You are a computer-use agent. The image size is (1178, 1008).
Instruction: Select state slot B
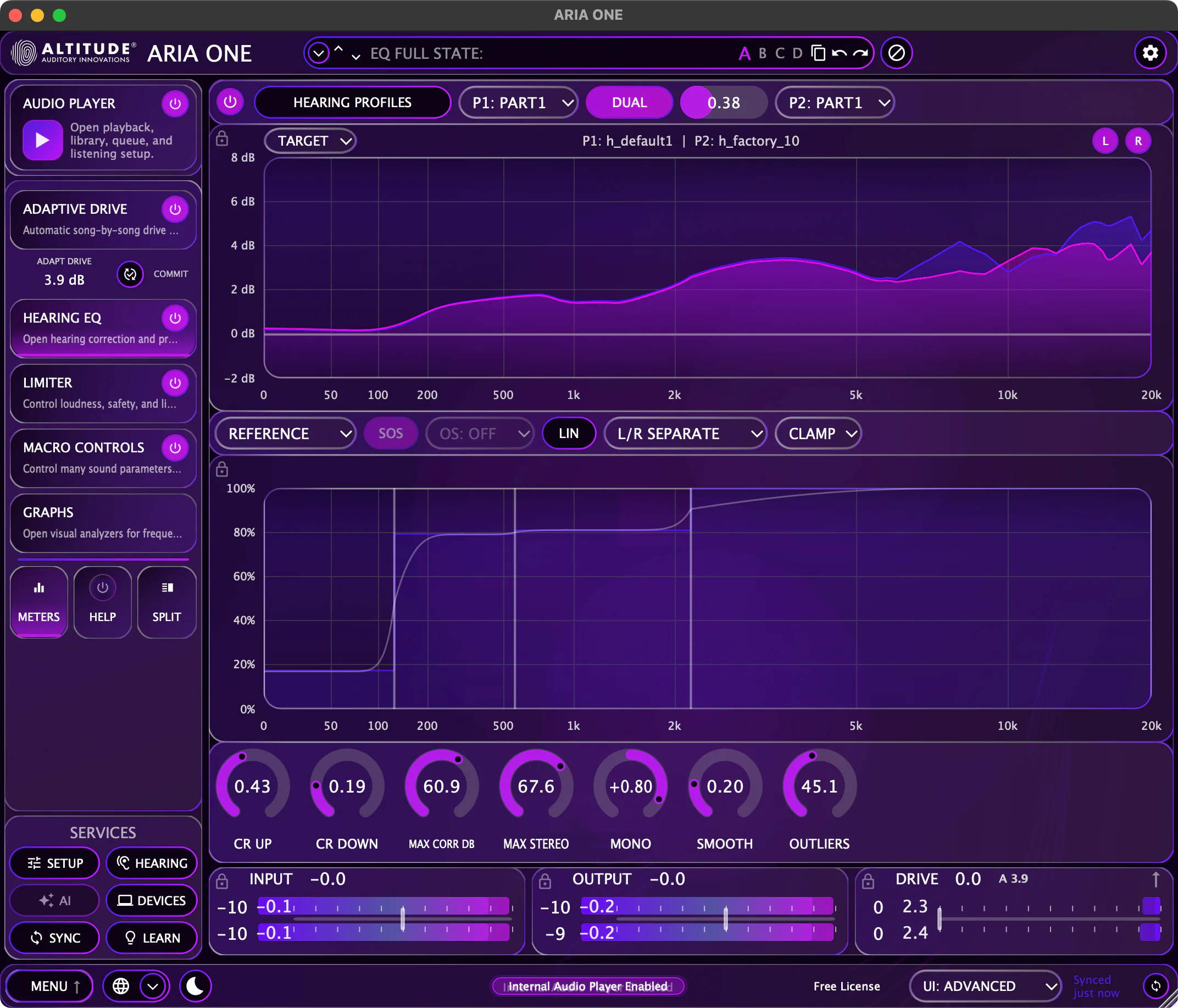click(x=763, y=53)
